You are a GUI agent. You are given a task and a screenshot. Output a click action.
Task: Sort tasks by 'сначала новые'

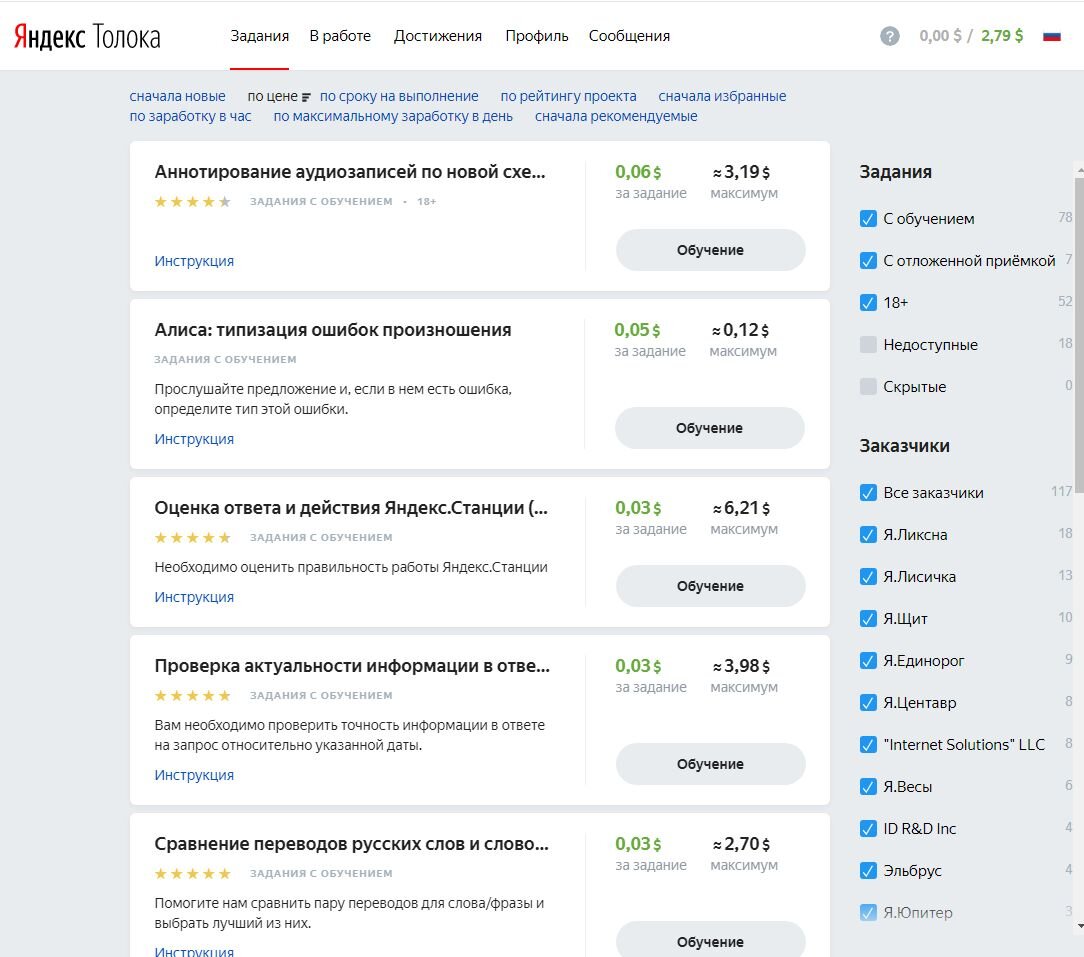point(177,96)
